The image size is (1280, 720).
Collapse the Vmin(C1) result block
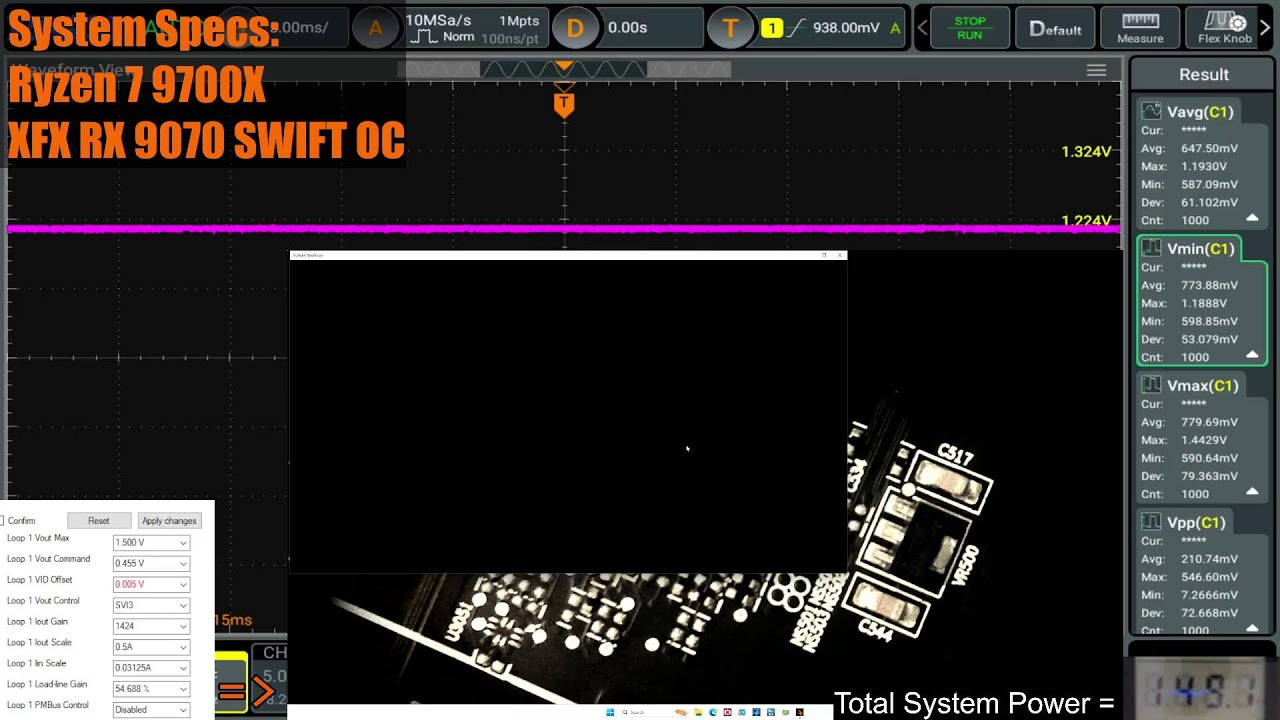click(1252, 355)
